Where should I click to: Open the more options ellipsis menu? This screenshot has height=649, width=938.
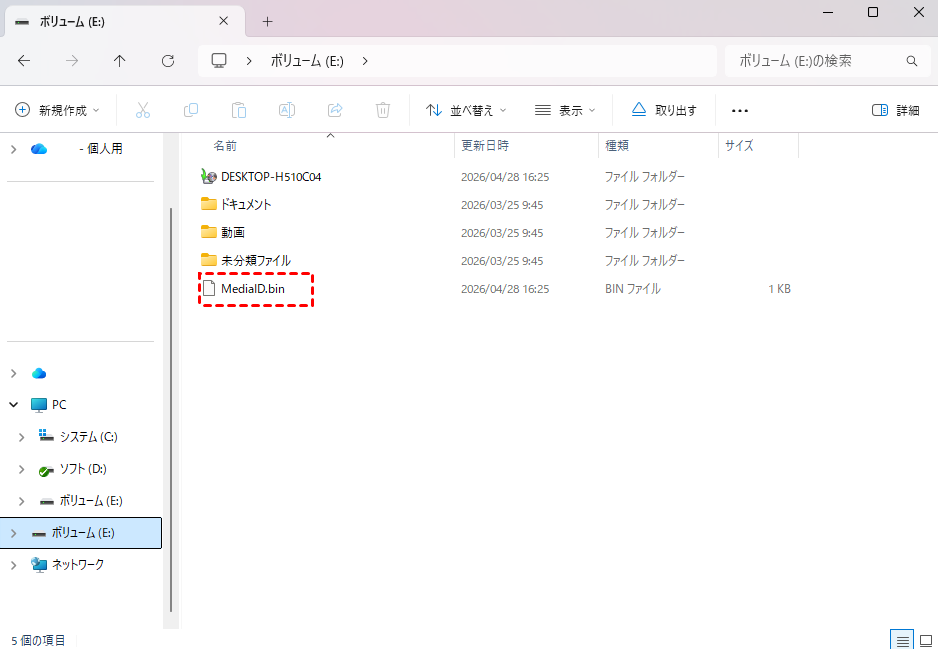(x=740, y=110)
